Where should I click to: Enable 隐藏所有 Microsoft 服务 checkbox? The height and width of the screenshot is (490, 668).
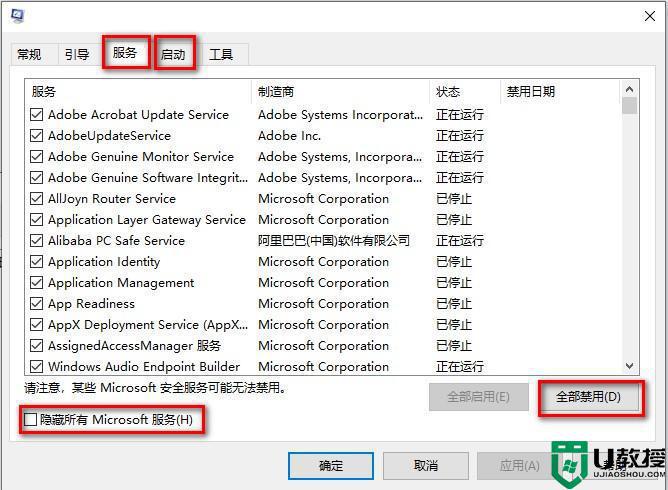31,420
